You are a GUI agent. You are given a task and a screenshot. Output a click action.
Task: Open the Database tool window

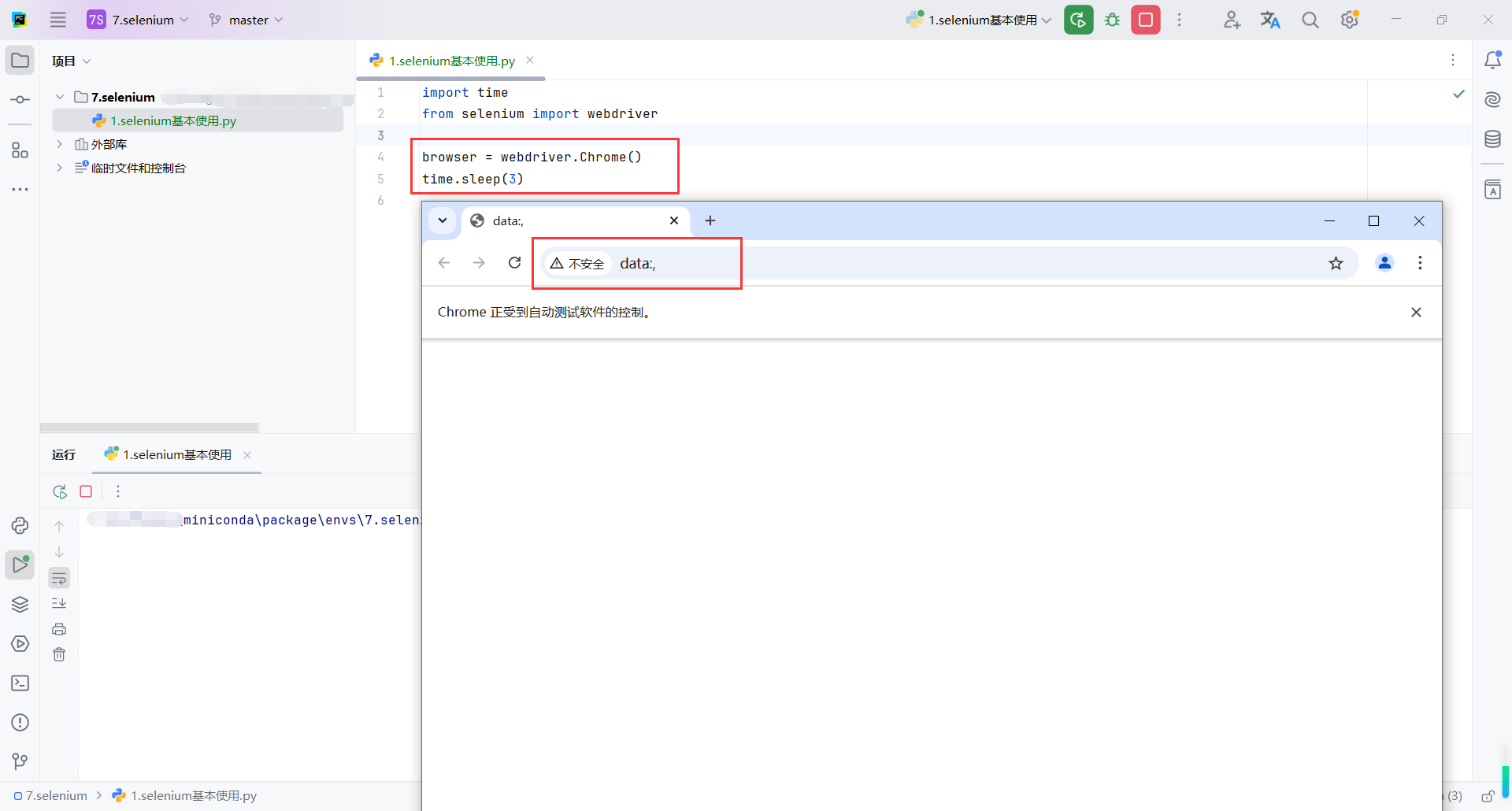(1492, 139)
